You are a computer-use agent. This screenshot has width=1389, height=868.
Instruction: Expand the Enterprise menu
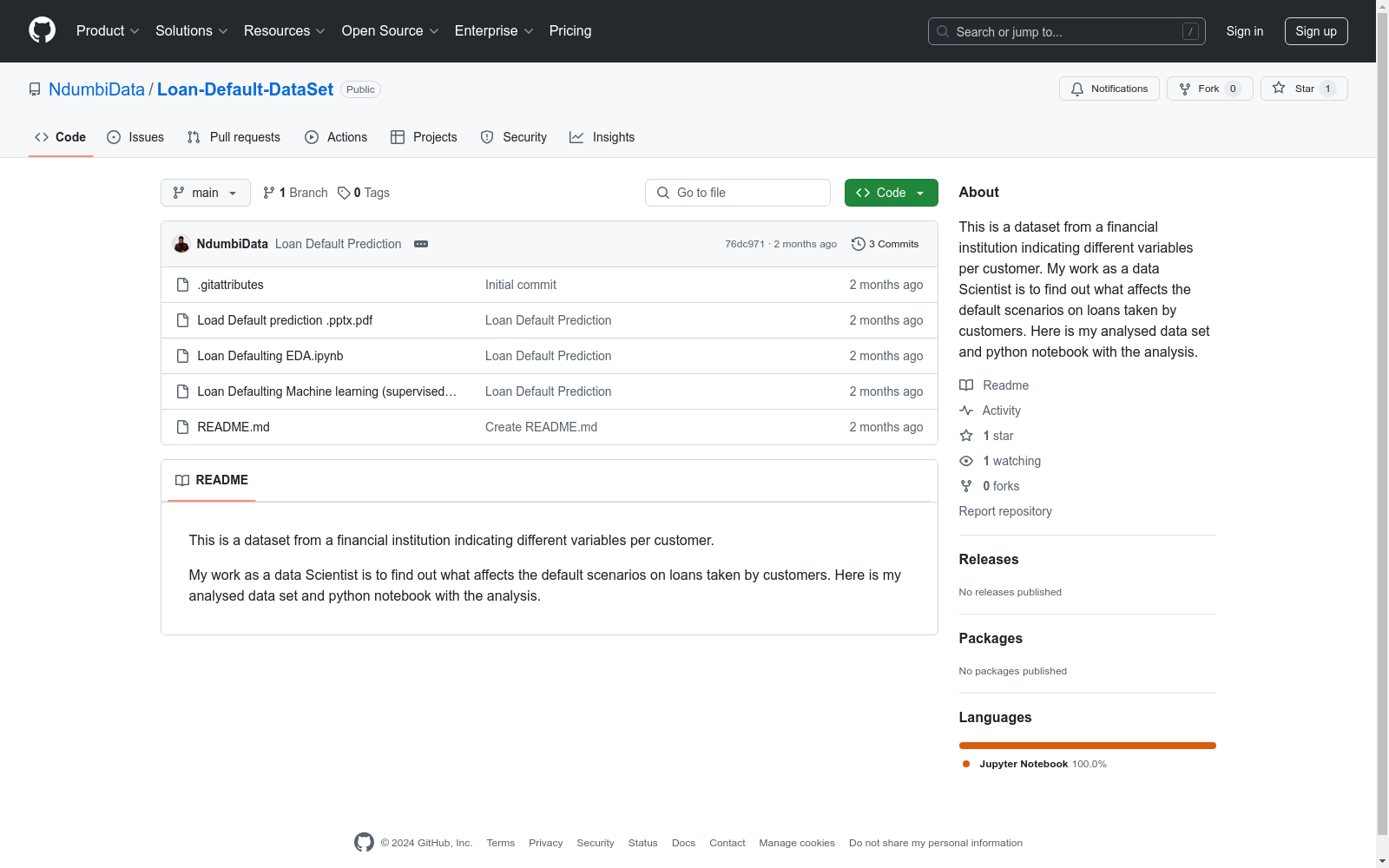click(494, 30)
